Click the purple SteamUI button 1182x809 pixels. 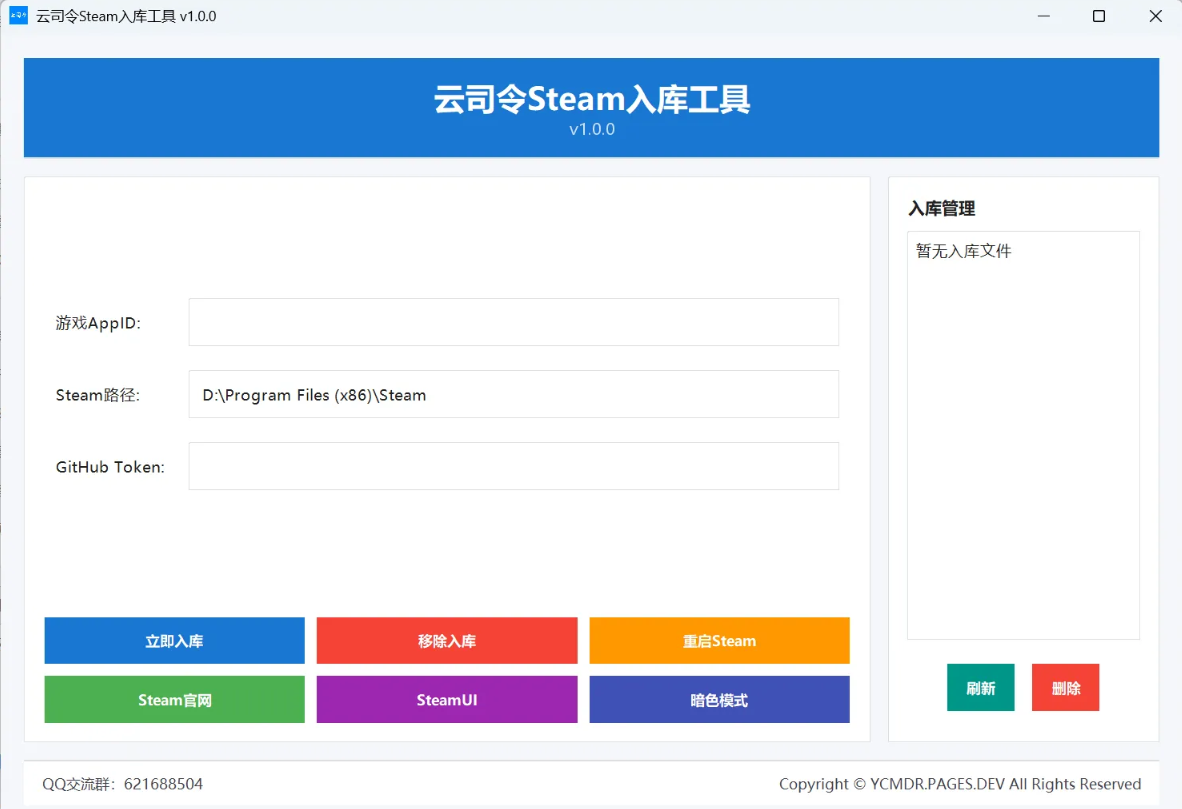coord(446,700)
